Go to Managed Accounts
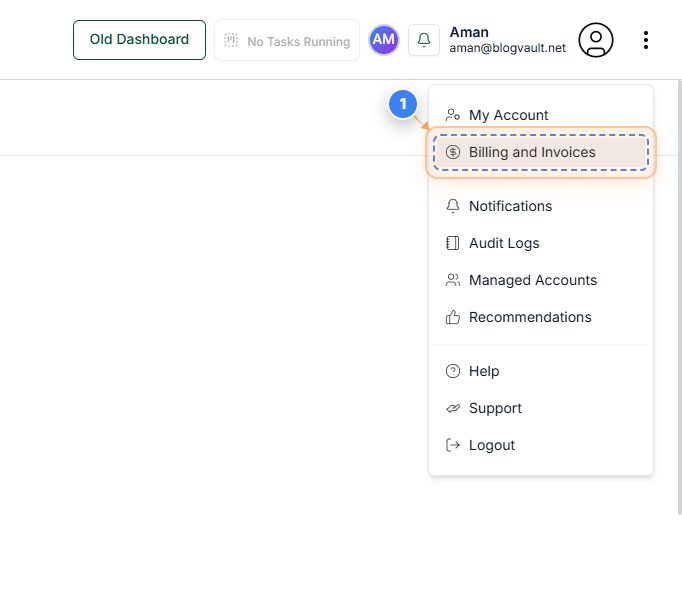Viewport: 682px width, 612px height. click(x=541, y=280)
